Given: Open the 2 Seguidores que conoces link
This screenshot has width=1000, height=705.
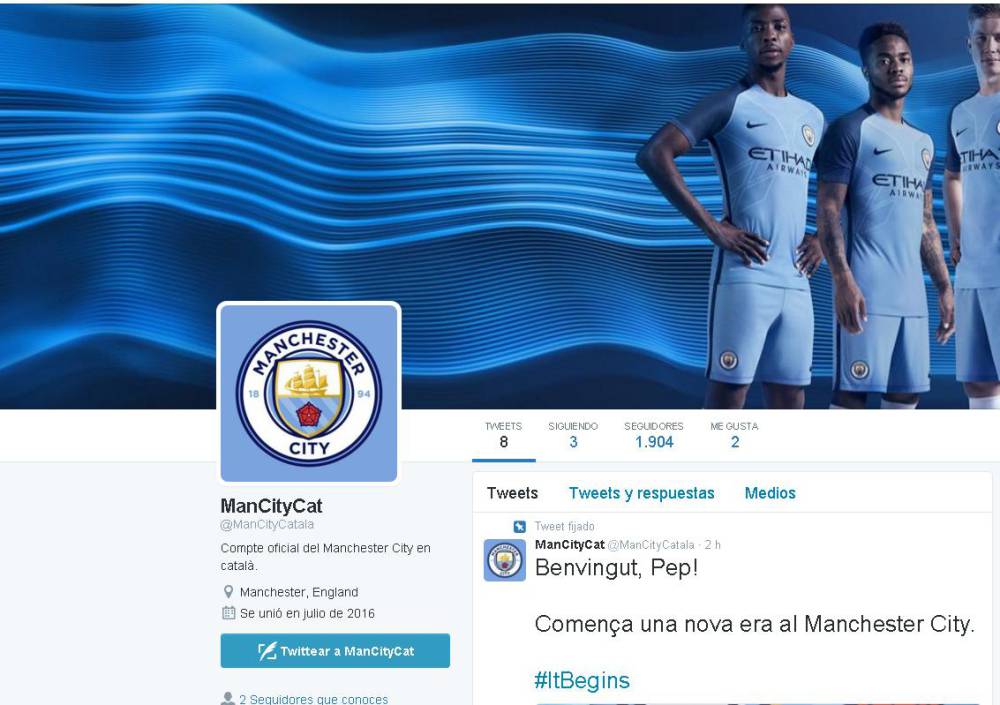Looking at the screenshot, I should [313, 699].
